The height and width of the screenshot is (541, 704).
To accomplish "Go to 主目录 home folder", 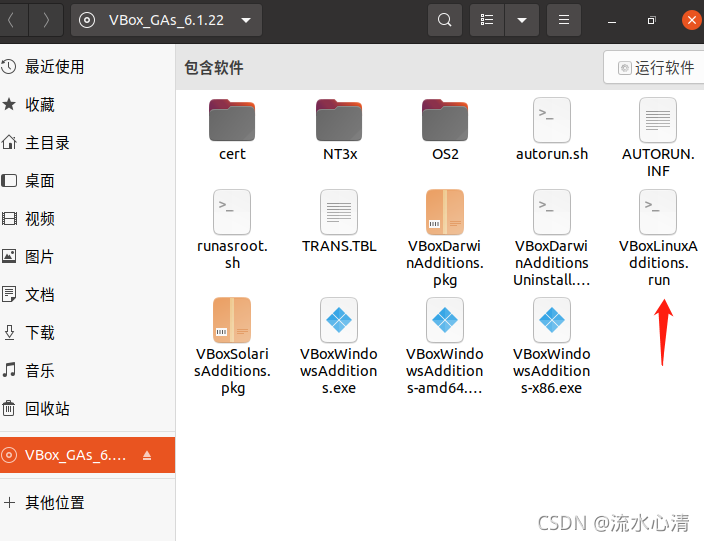I will click(88, 143).
